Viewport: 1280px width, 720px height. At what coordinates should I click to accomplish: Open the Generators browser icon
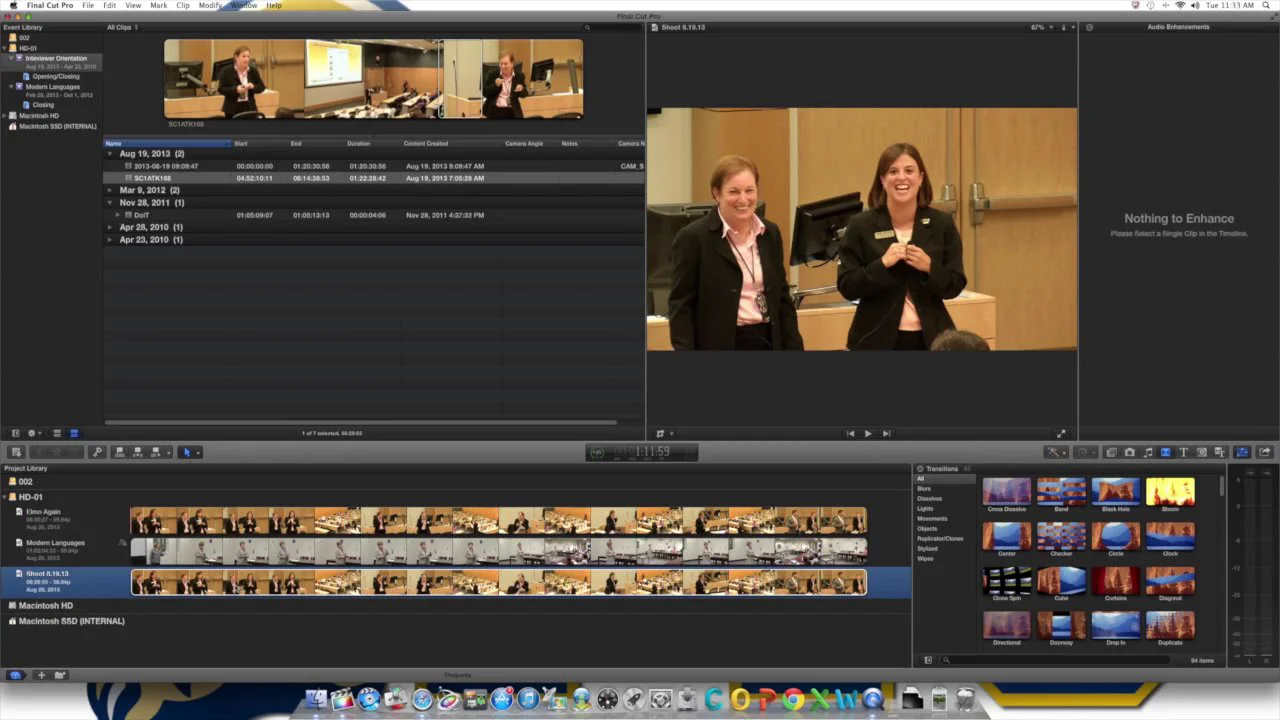pyautogui.click(x=1202, y=452)
